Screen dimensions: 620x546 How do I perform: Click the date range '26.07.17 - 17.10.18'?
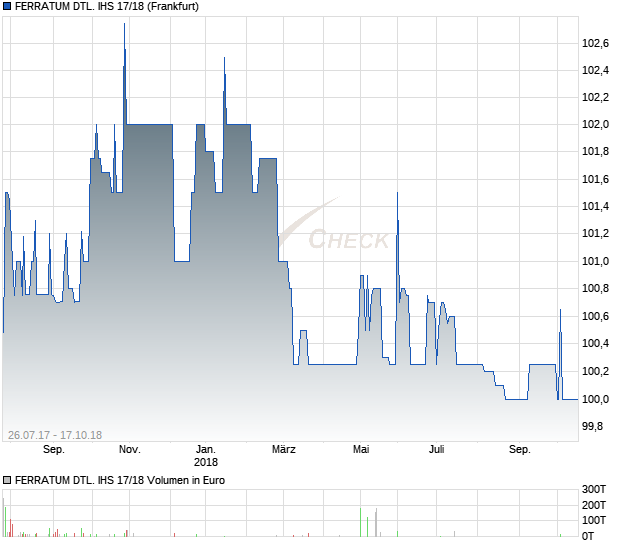[x=55, y=435]
